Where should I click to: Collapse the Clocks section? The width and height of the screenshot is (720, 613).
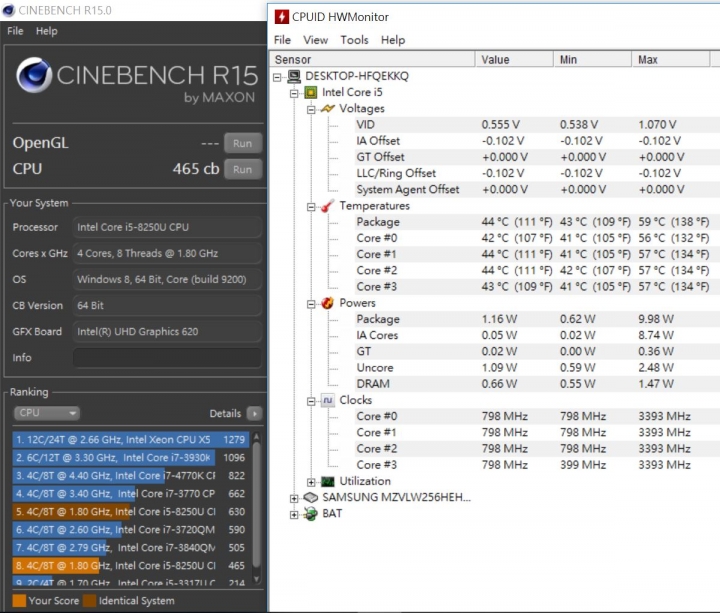[x=311, y=401]
